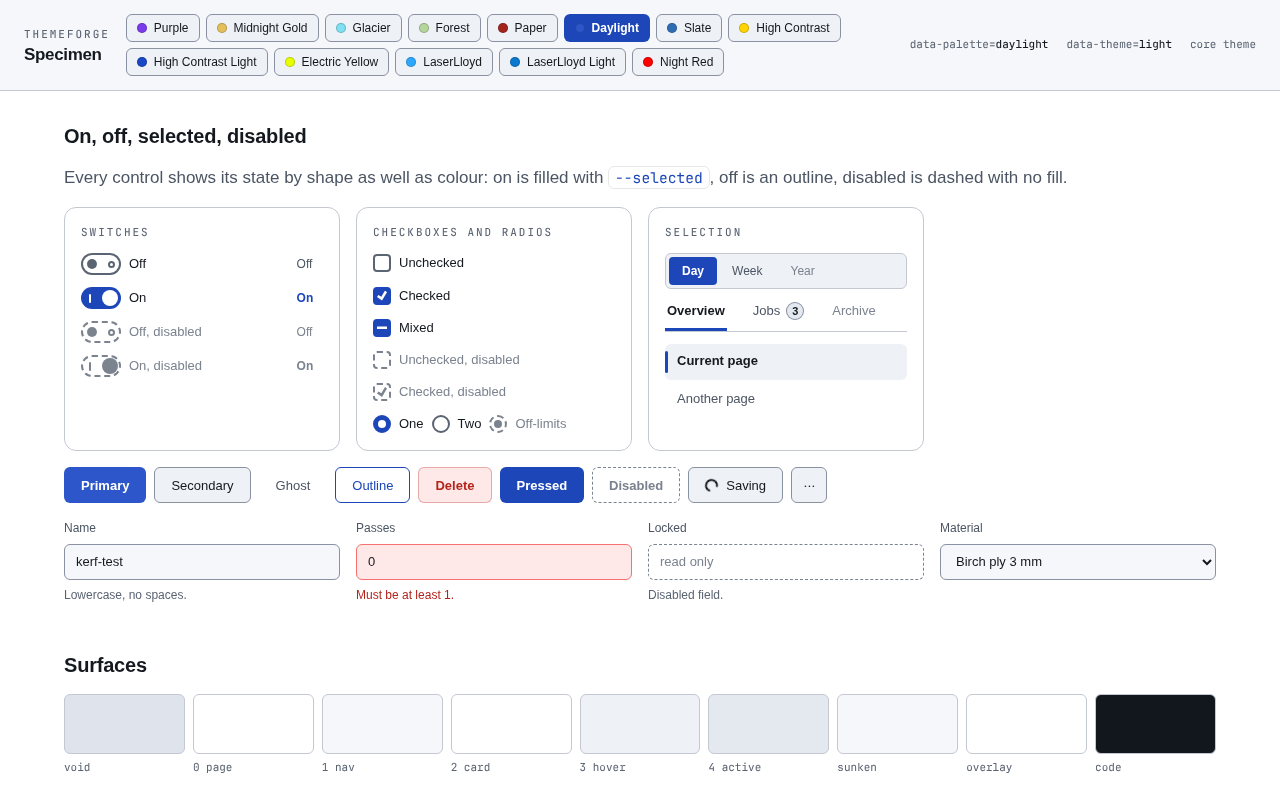Screen dimensions: 1280x800
Task: Open the Overview tab
Action: point(696,311)
